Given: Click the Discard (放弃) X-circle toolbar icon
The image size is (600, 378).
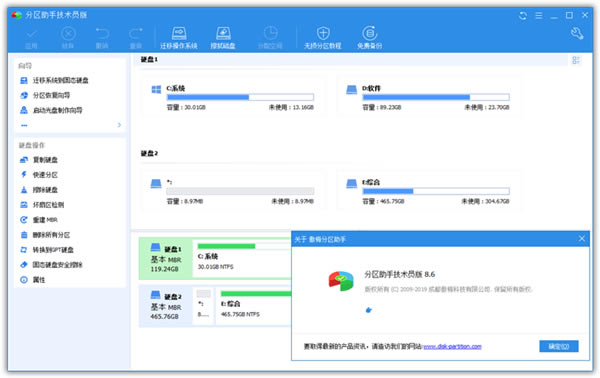Looking at the screenshot, I should coord(68,37).
